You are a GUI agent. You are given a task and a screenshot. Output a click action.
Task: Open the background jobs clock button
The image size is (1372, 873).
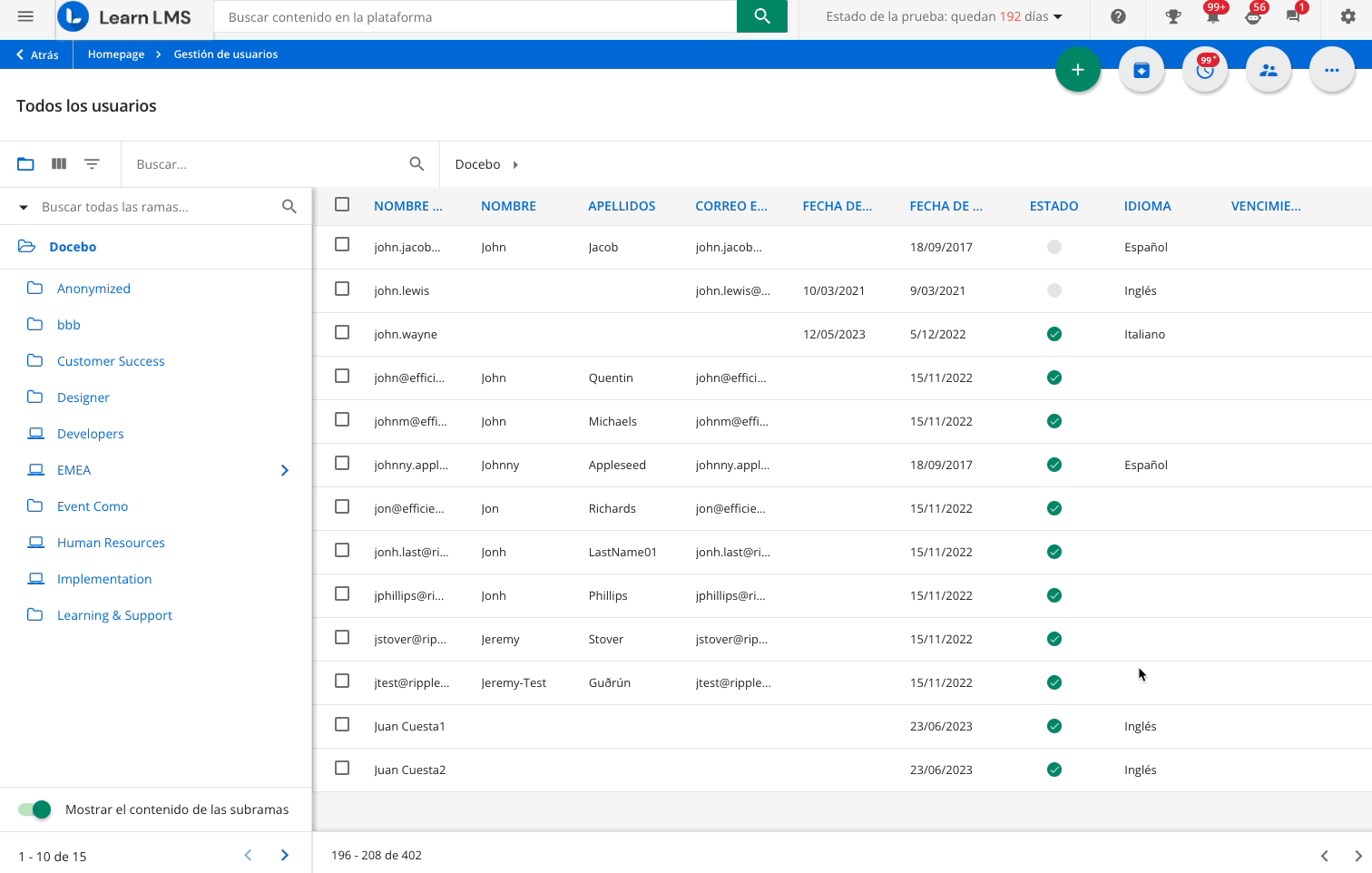[1205, 70]
